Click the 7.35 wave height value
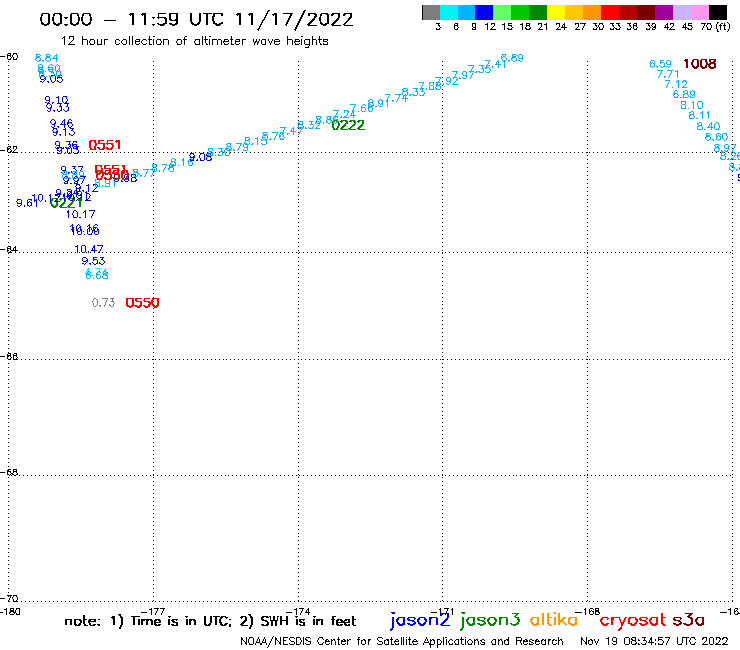The width and height of the screenshot is (740, 650). [x=479, y=69]
